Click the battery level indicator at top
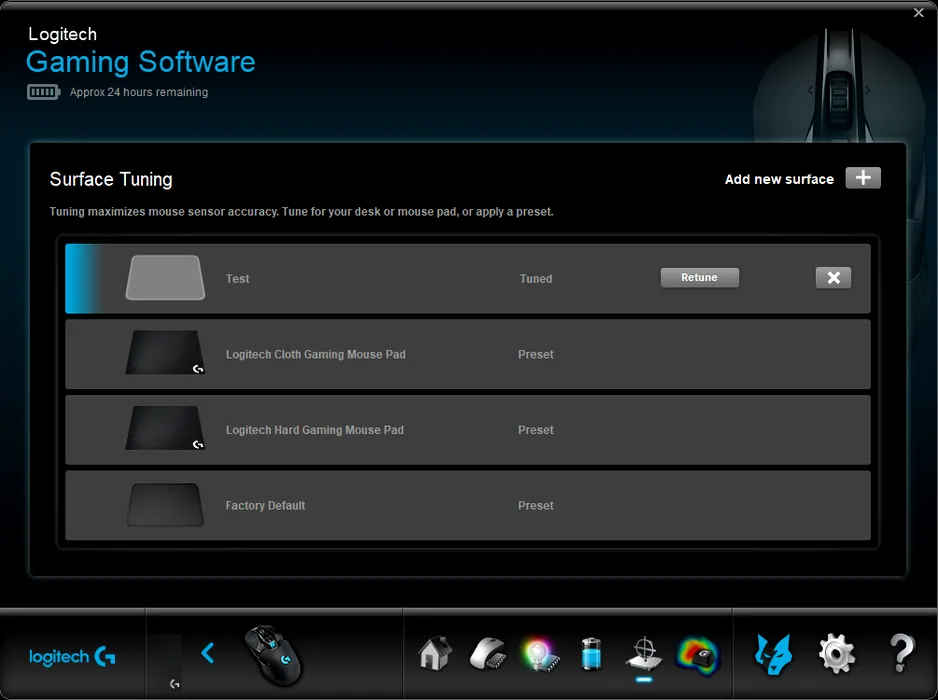The height and width of the screenshot is (700, 938). (x=44, y=92)
